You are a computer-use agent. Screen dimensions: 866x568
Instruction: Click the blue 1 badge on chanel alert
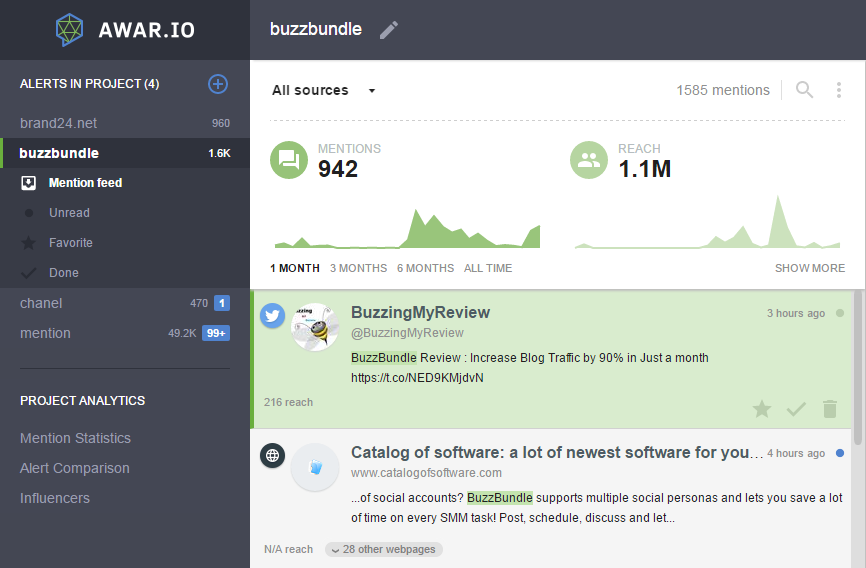point(222,303)
